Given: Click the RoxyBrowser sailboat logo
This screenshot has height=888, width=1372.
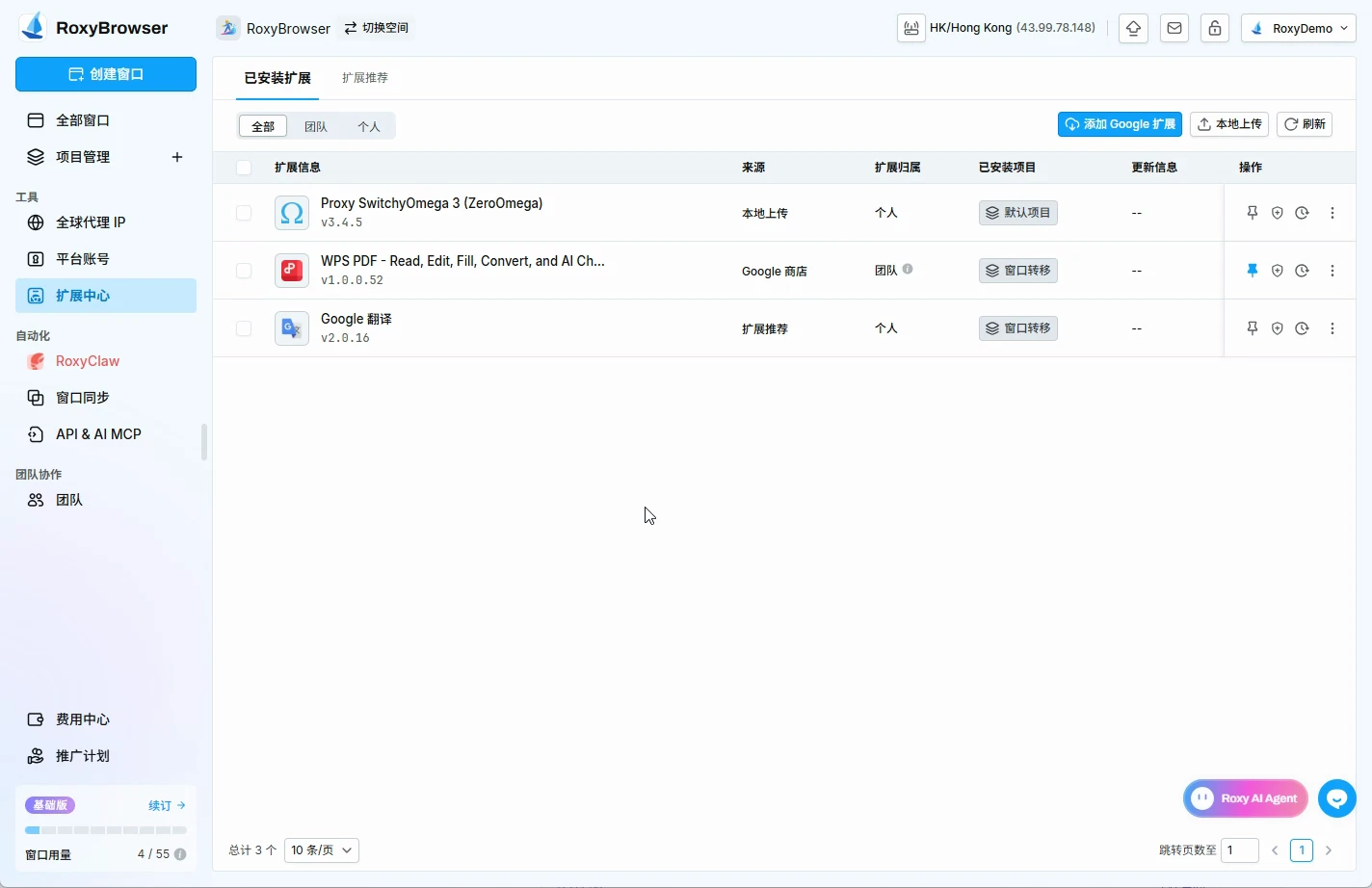Looking at the screenshot, I should click(33, 27).
